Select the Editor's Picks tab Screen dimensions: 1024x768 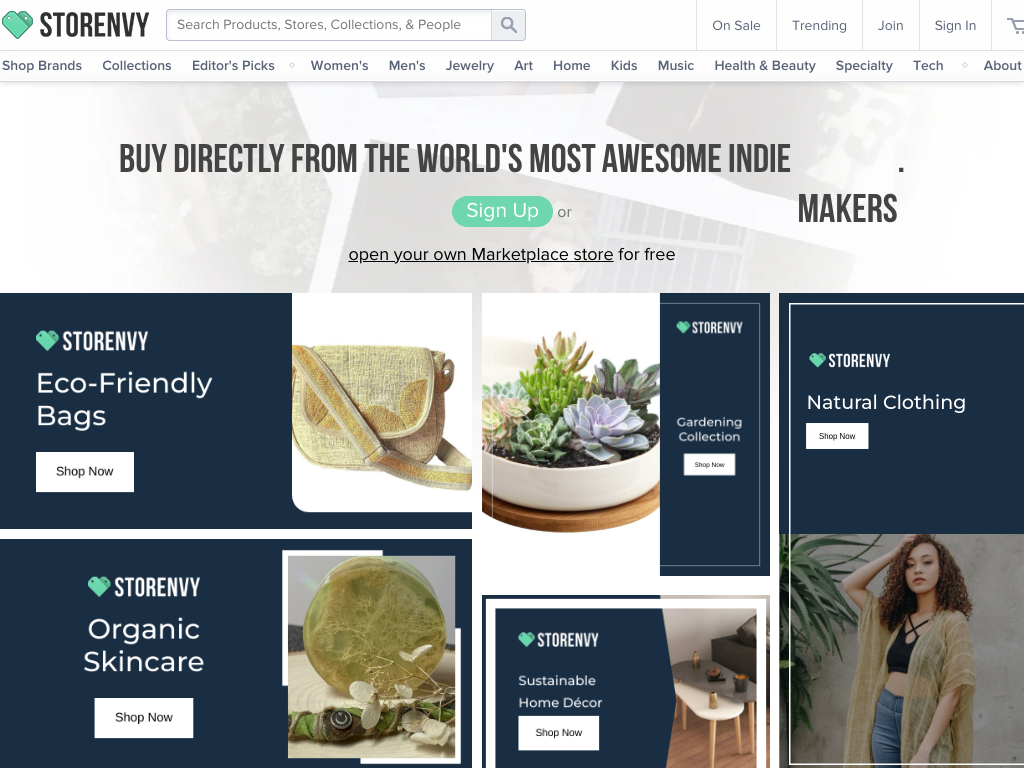(233, 65)
